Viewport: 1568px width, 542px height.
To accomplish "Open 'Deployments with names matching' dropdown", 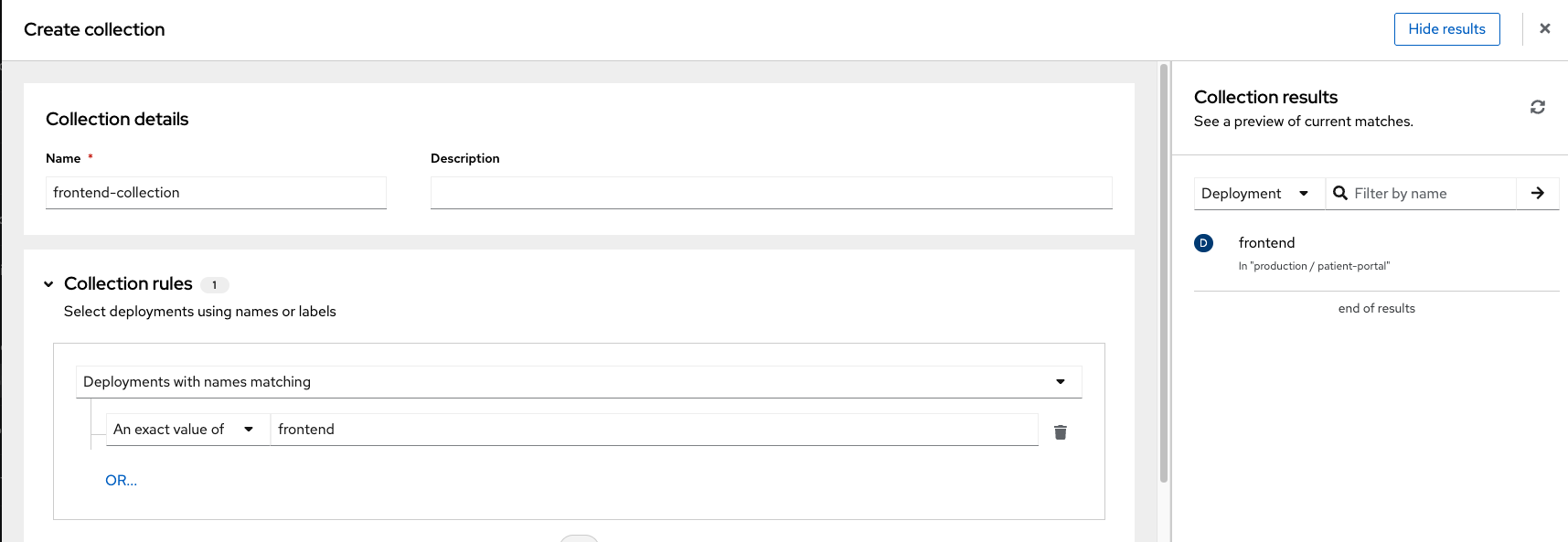I will click(x=579, y=382).
